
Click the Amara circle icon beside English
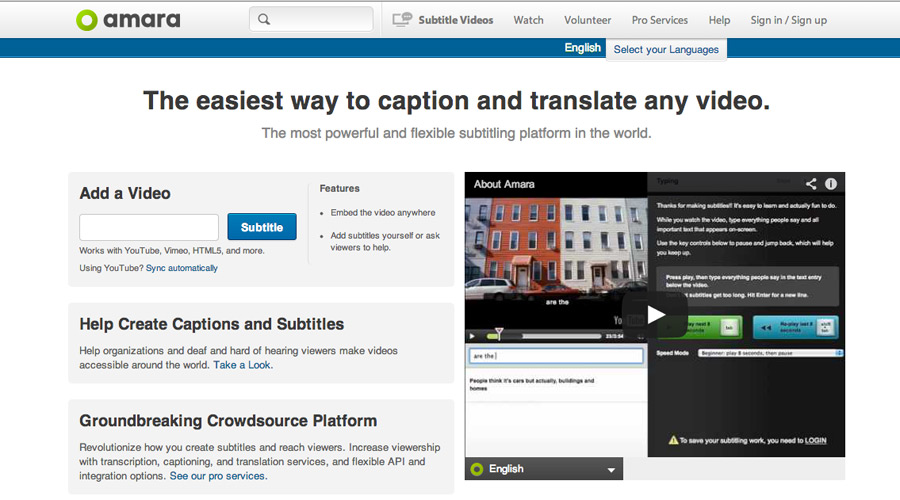coord(476,469)
